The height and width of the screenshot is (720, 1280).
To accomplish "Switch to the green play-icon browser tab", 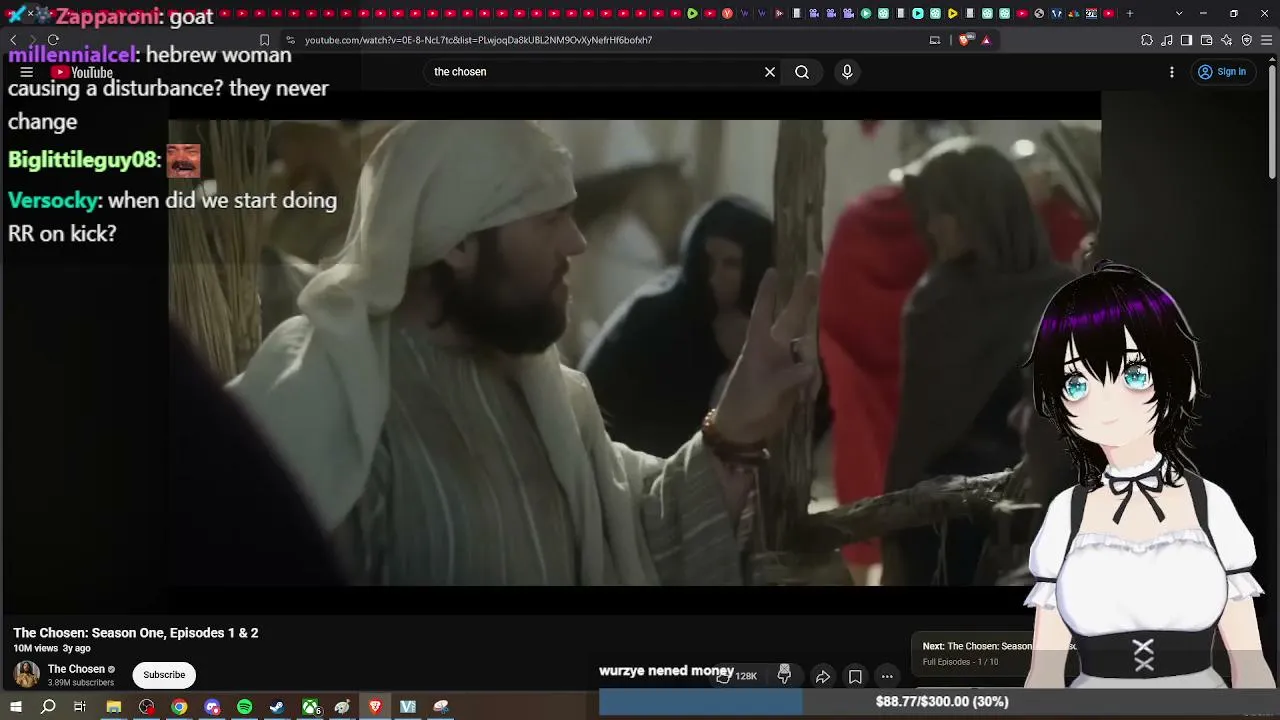I will coord(692,14).
